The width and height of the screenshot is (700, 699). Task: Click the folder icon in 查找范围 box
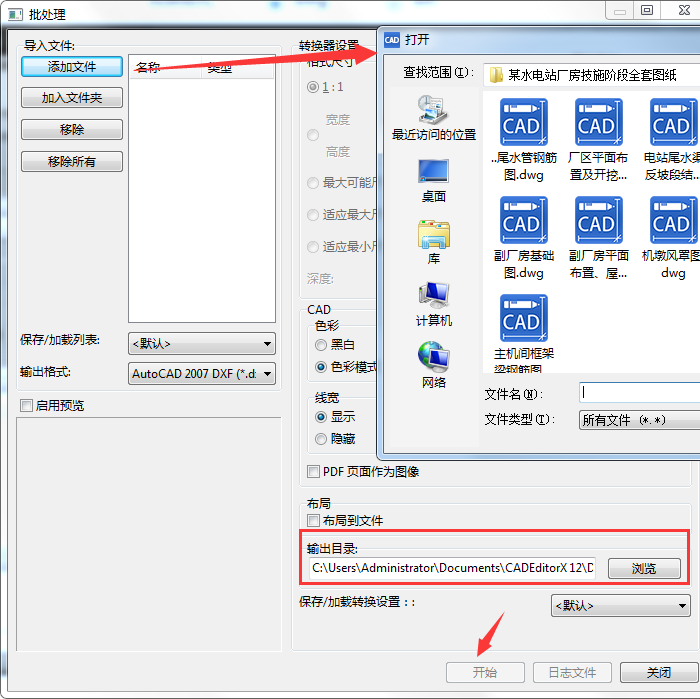pos(496,75)
